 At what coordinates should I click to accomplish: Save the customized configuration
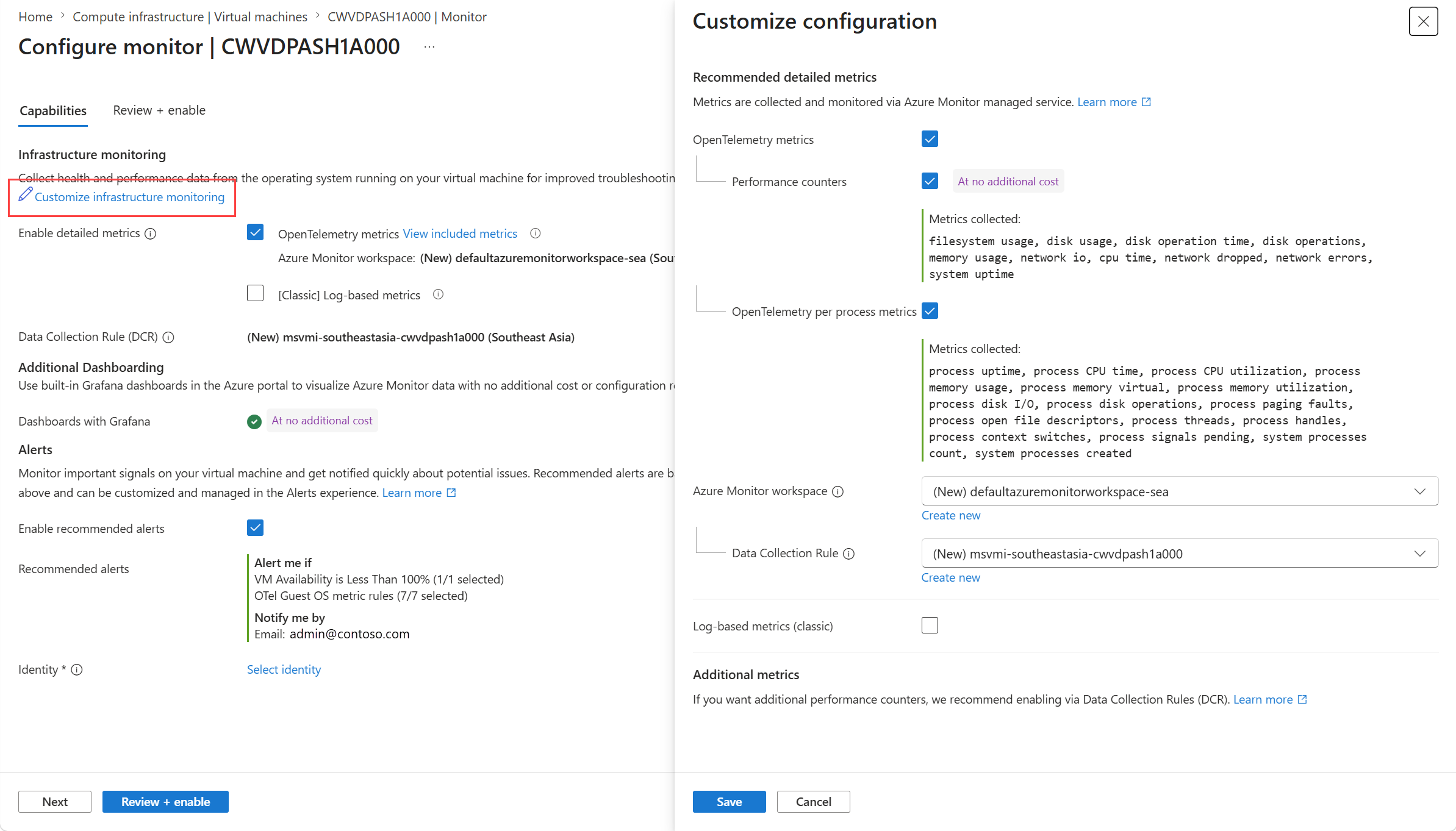[x=729, y=802]
